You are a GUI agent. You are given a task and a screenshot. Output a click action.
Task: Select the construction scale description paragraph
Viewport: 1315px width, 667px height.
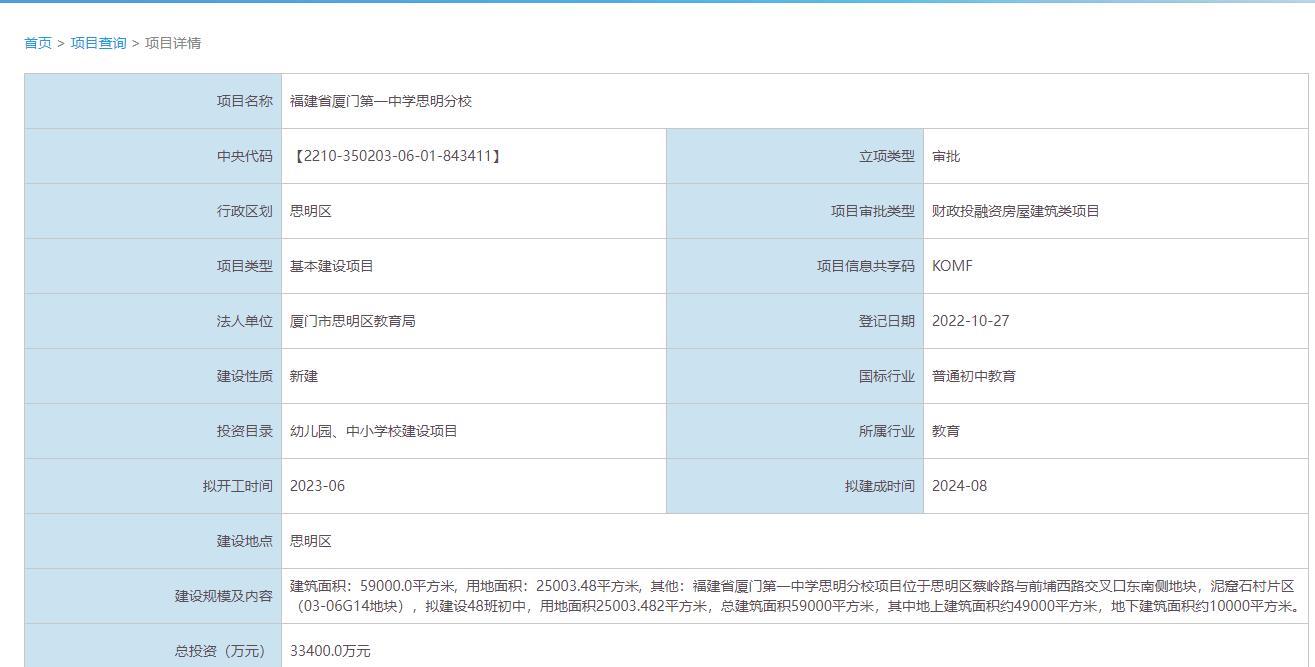click(795, 596)
